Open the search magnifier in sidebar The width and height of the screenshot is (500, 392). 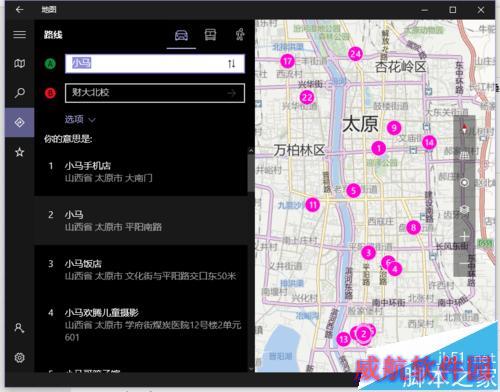point(19,93)
